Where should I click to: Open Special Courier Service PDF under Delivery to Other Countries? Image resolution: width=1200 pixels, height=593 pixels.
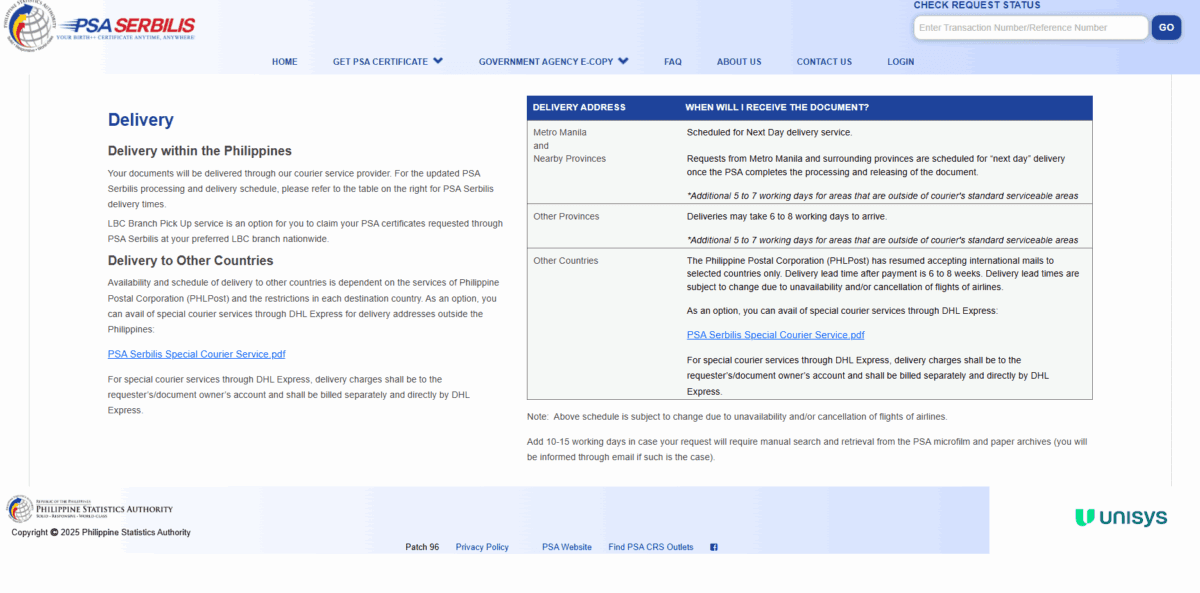pos(196,354)
